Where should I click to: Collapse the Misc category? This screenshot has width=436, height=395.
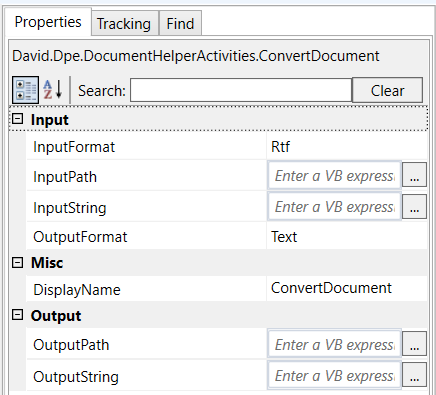point(17,262)
